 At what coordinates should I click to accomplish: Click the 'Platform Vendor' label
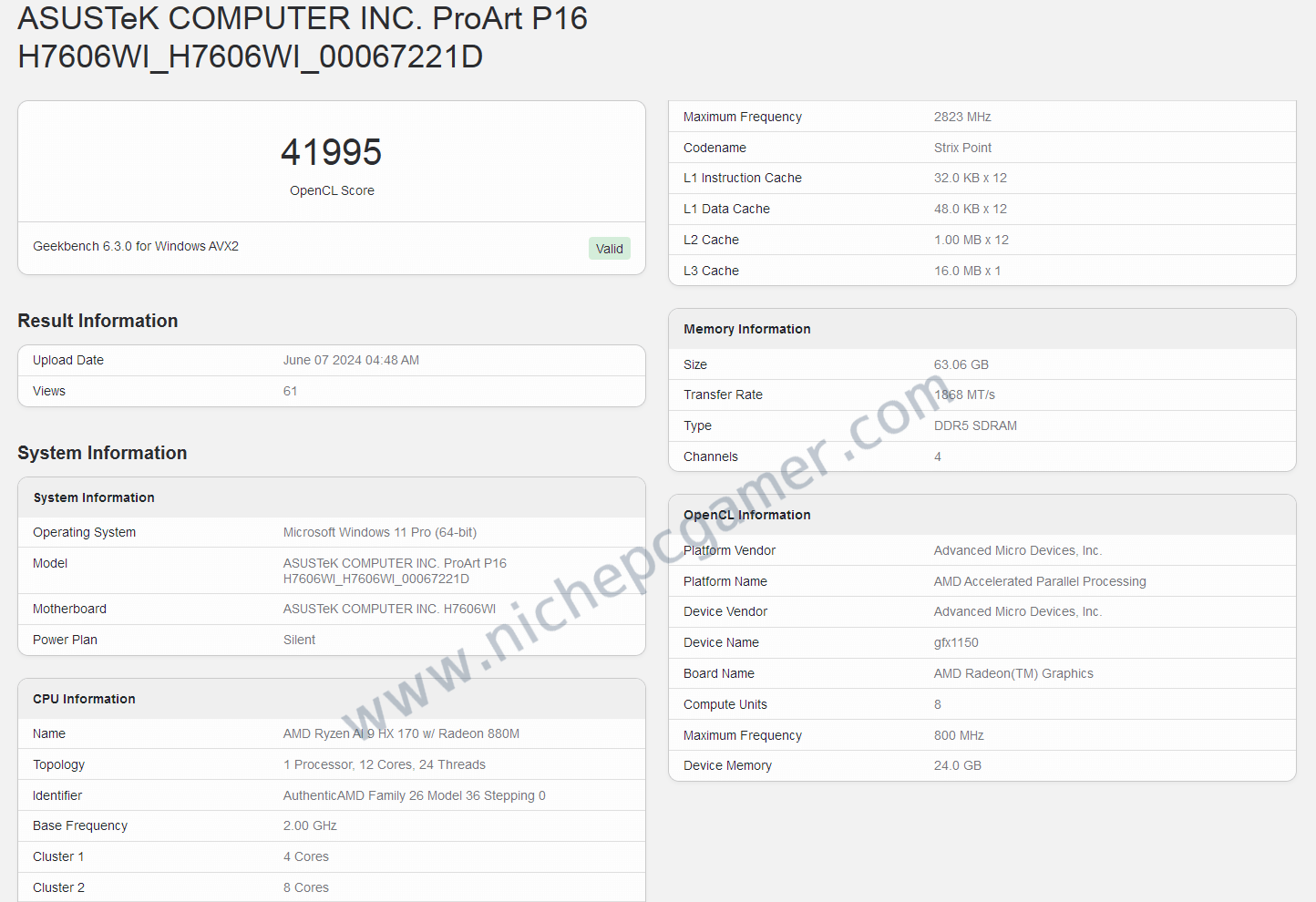(x=729, y=550)
